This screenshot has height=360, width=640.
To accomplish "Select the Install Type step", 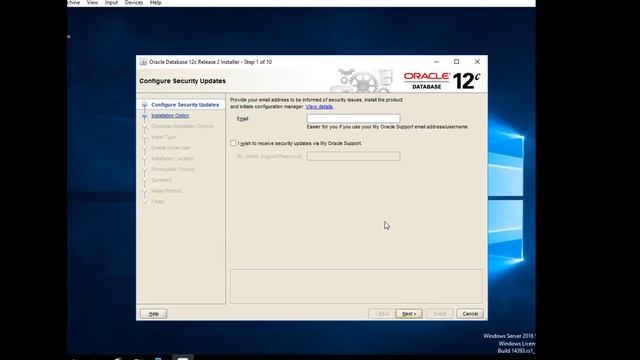I will 163,137.
